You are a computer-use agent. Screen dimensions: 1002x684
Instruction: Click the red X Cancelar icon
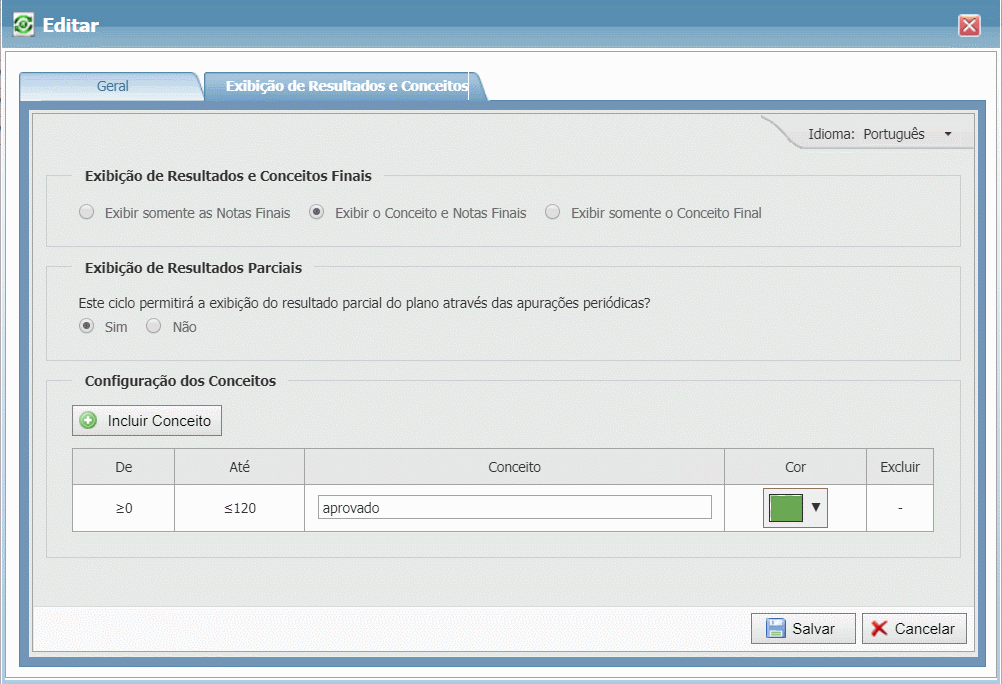(x=879, y=629)
